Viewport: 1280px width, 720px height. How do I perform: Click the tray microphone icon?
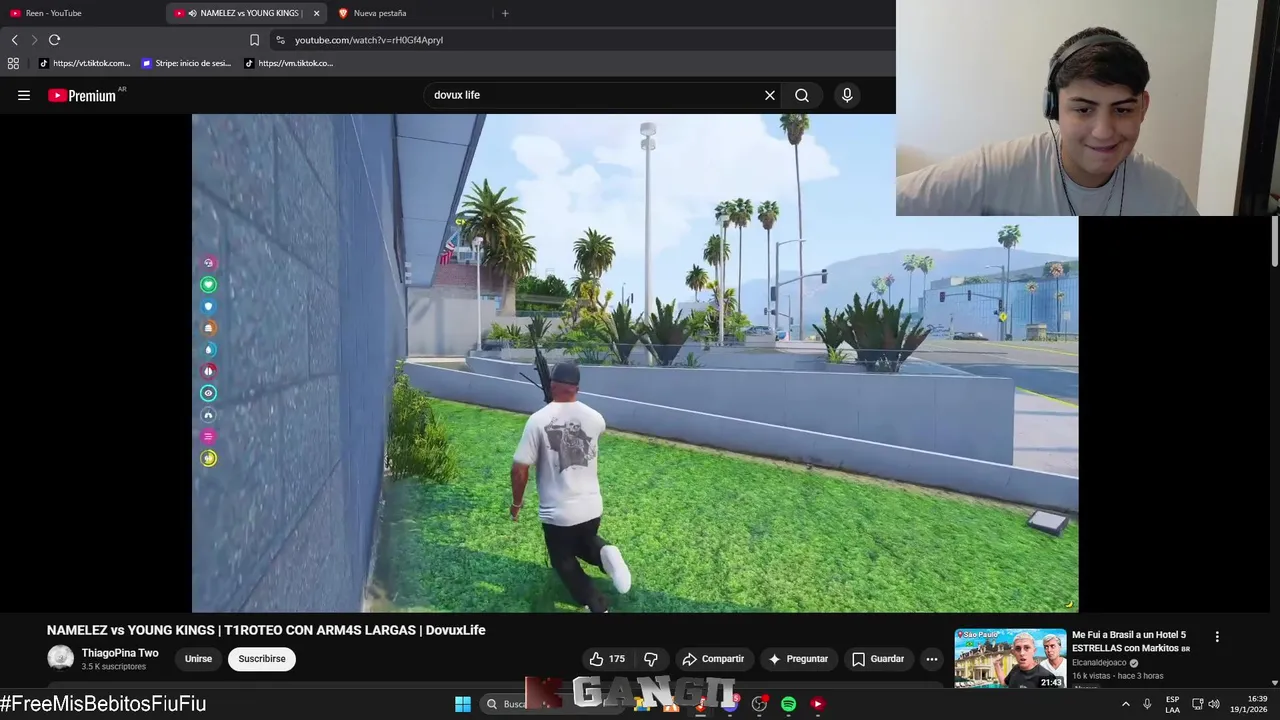pos(1147,704)
